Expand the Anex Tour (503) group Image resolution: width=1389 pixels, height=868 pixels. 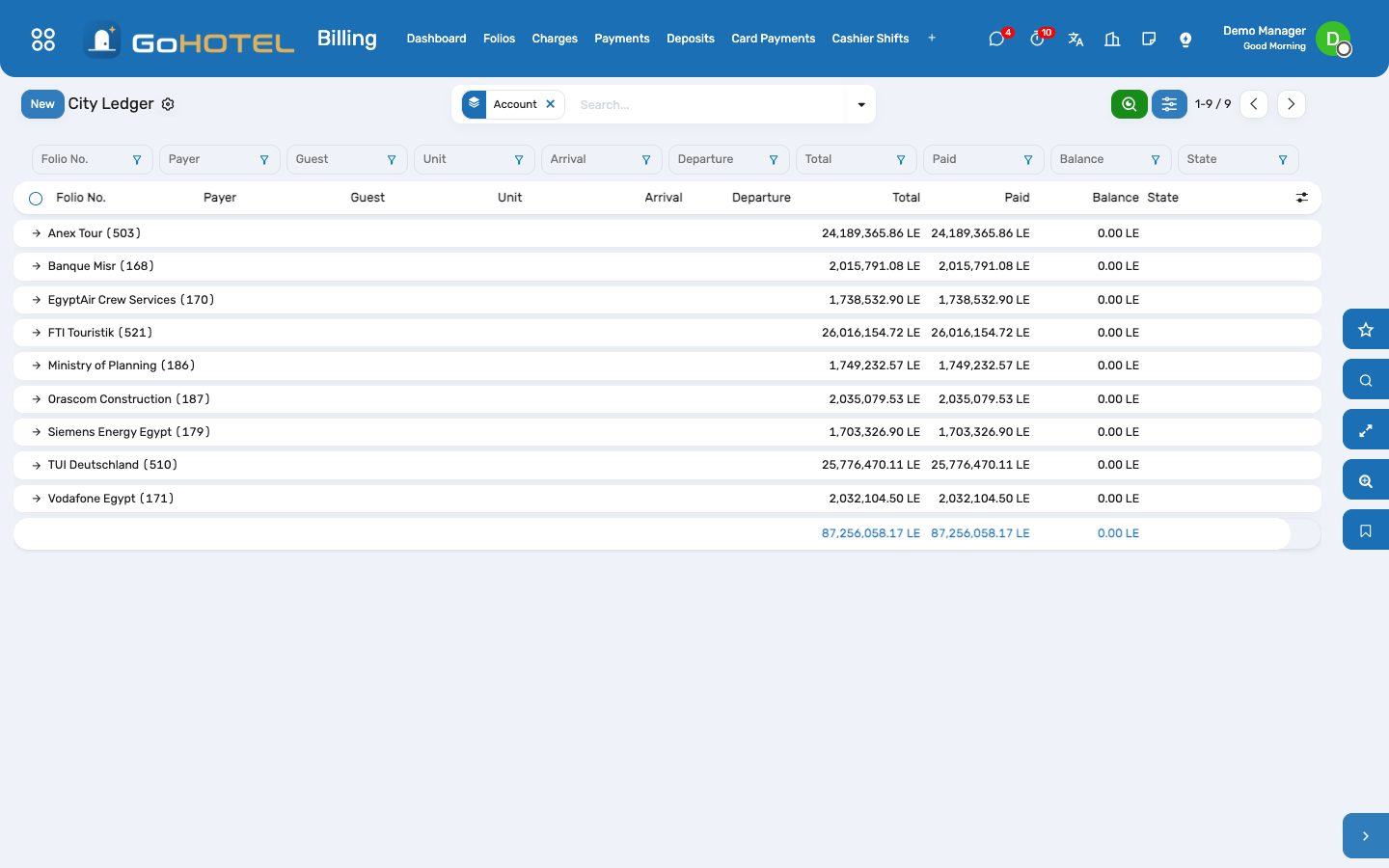tap(95, 233)
